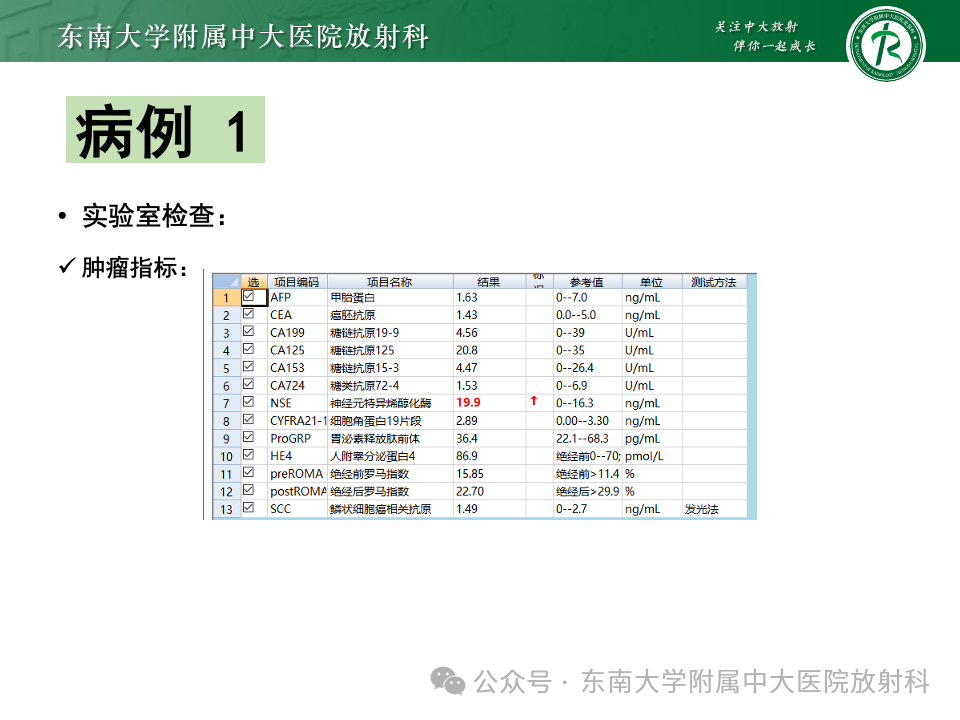Click the CEA item code cell
The width and height of the screenshot is (960, 720).
coord(297,315)
